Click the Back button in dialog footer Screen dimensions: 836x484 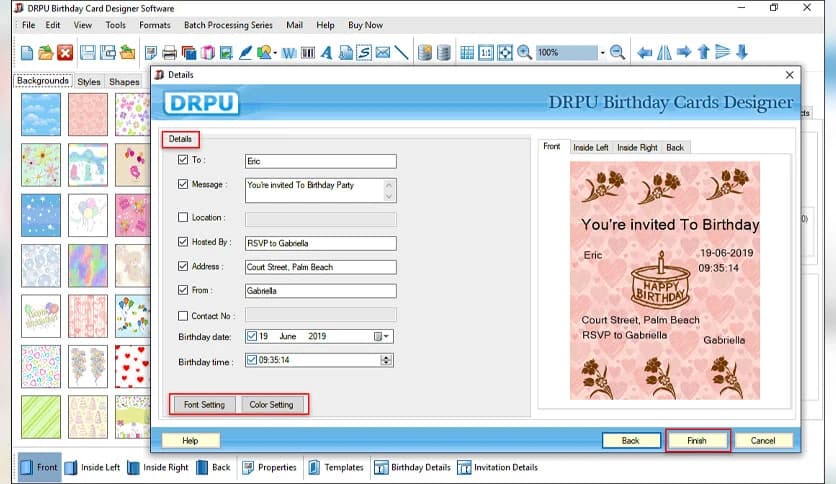pos(631,441)
